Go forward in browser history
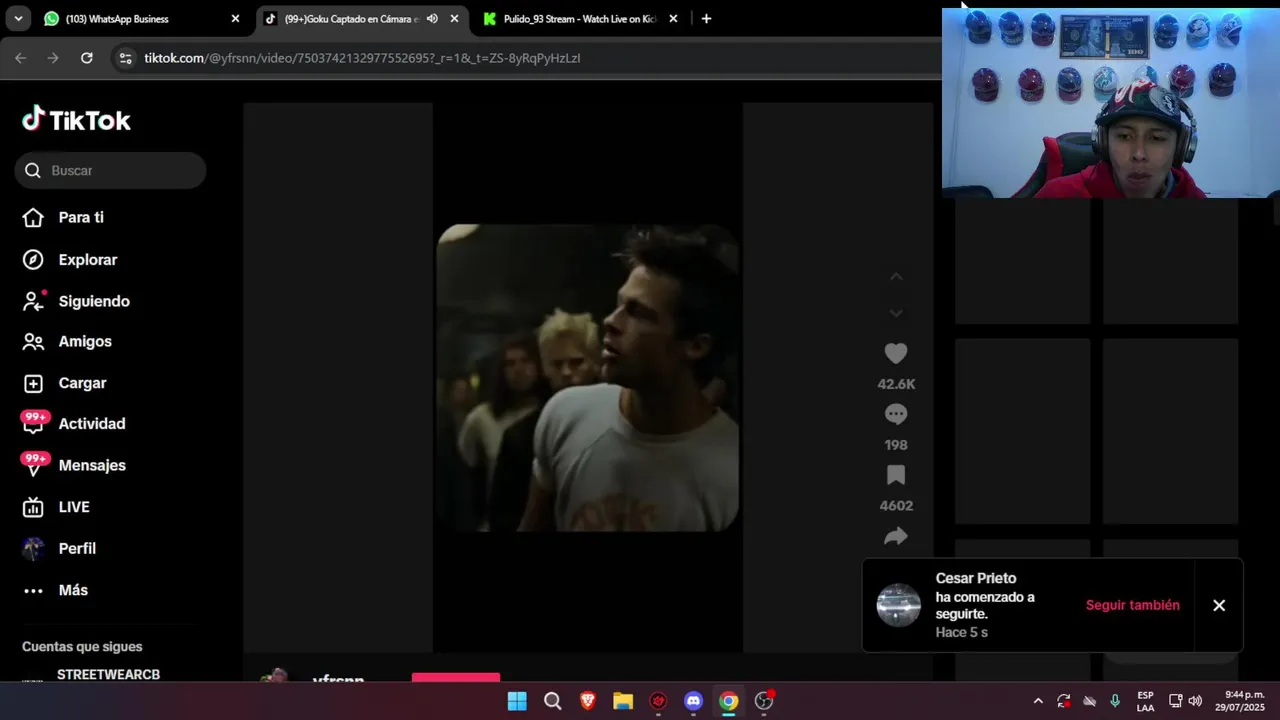 (54, 58)
